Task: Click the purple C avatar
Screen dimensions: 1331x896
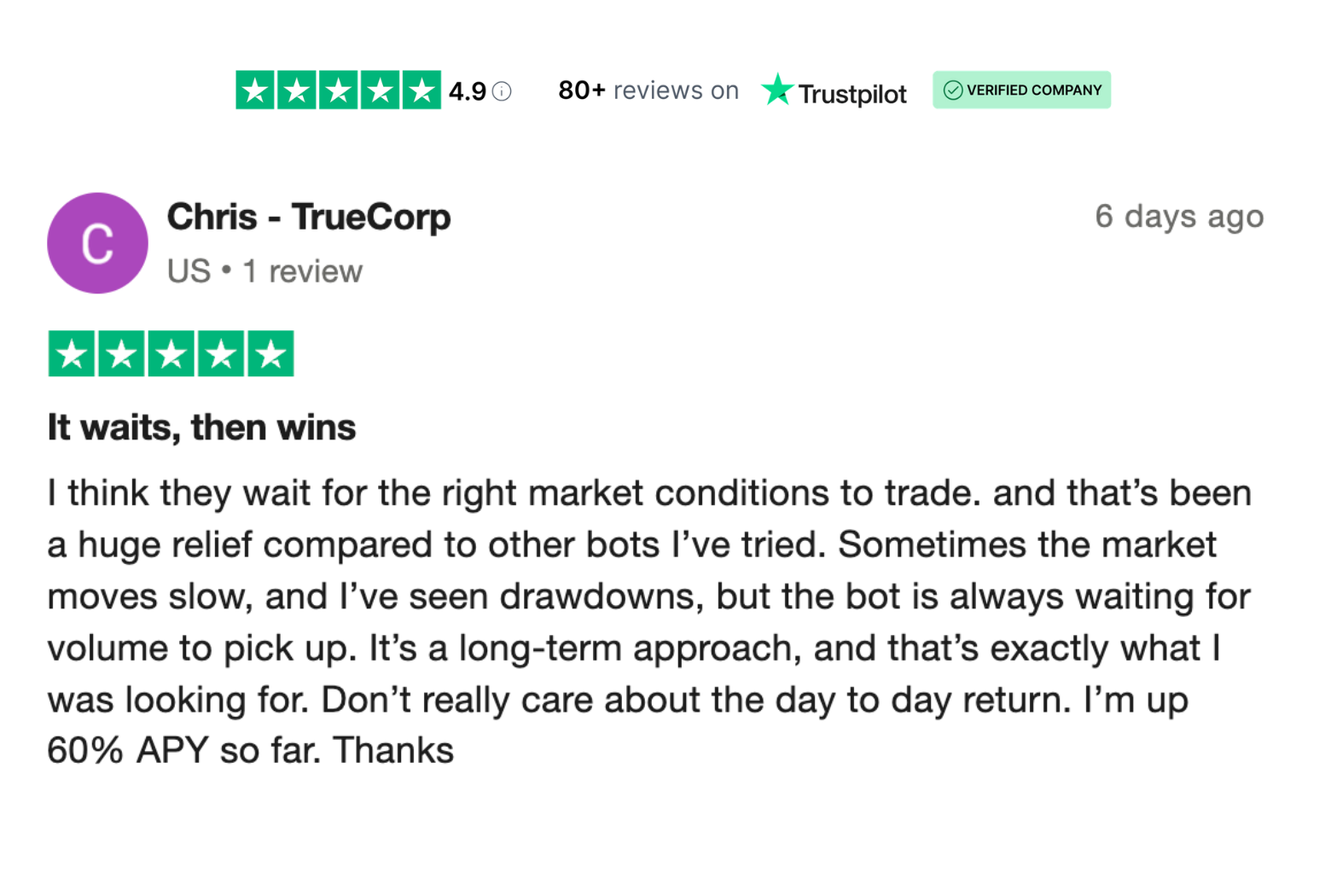Action: click(x=97, y=243)
